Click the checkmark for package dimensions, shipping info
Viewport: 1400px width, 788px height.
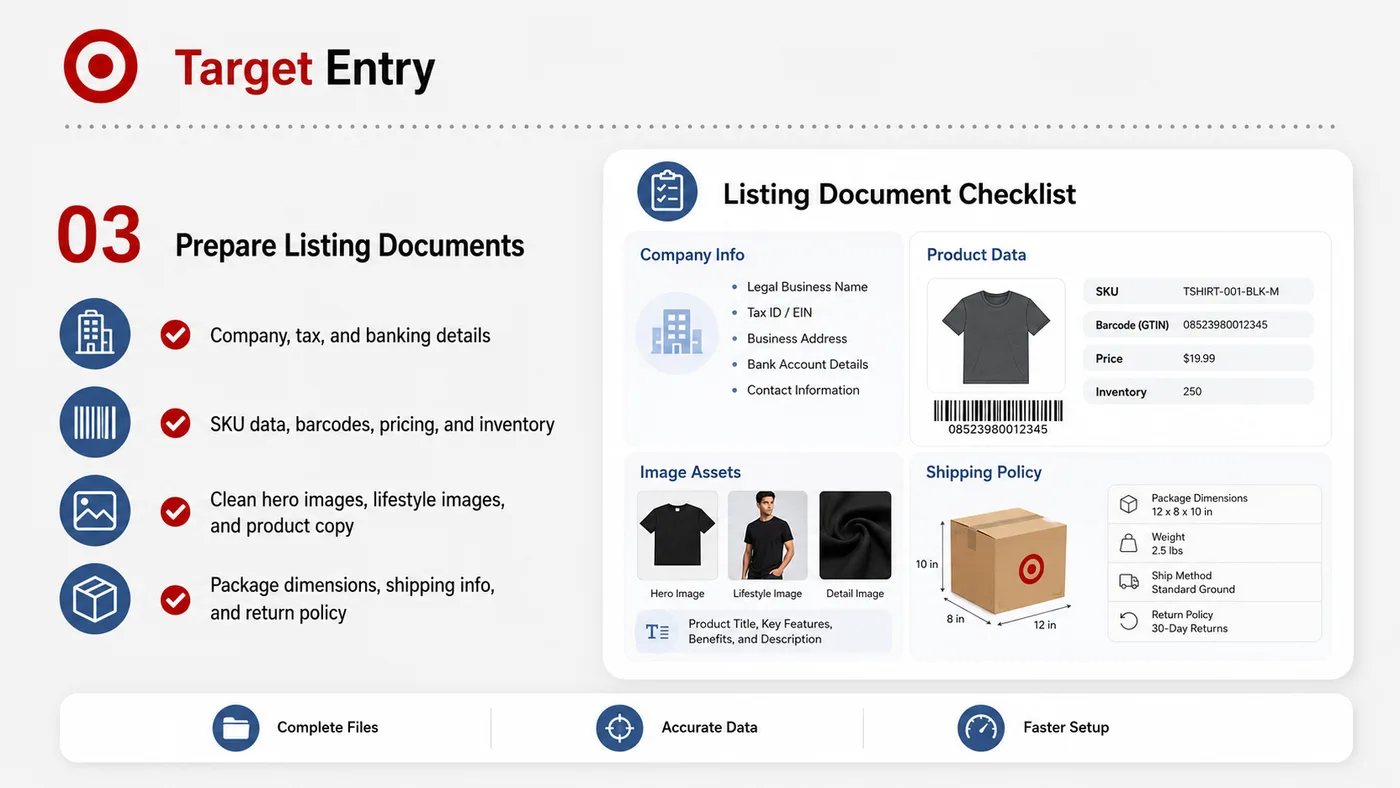[x=175, y=600]
